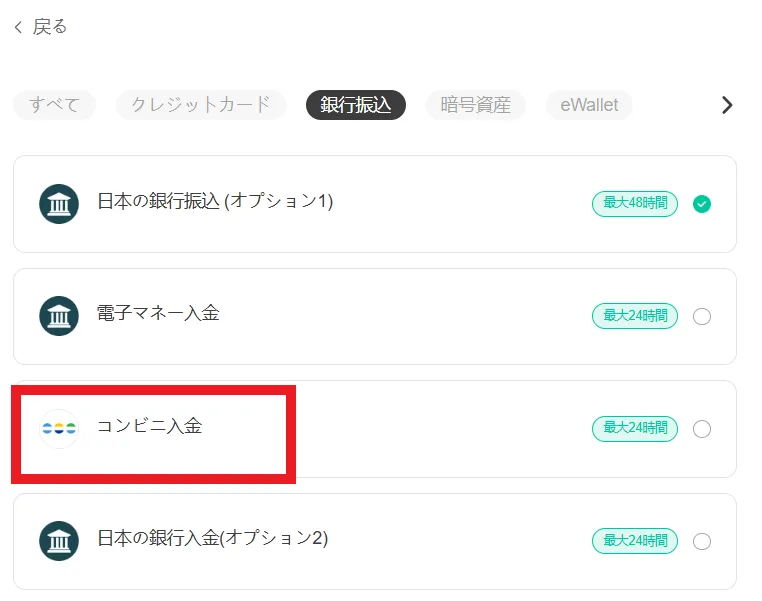Open the クレジットカード tab
This screenshot has height=601, width=762.
(x=201, y=105)
